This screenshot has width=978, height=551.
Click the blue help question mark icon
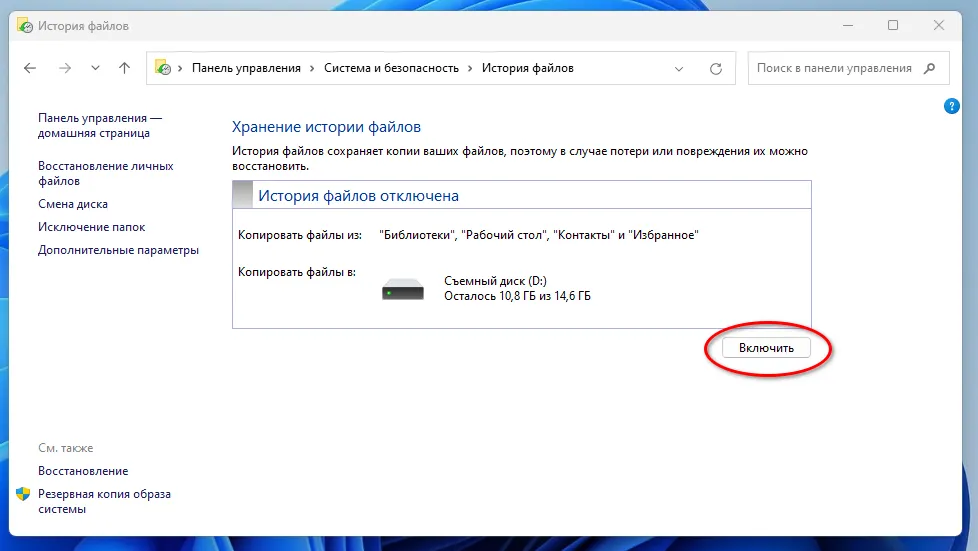point(952,106)
